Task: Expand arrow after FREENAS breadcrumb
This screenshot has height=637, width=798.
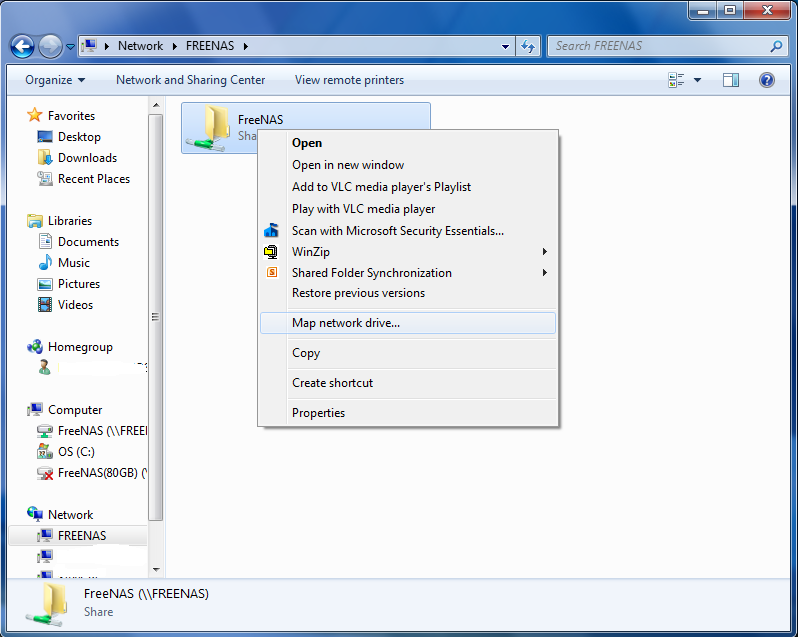Action: click(x=246, y=46)
